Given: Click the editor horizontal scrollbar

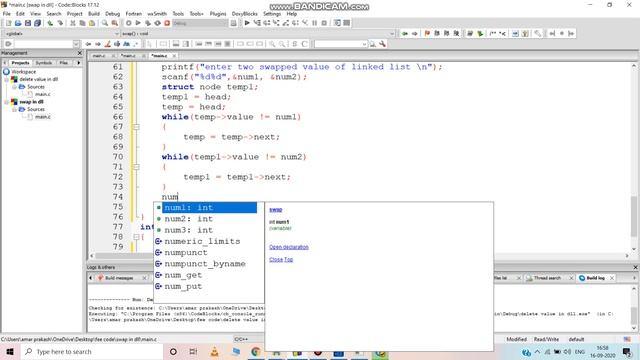Looking at the screenshot, I should point(359,256).
